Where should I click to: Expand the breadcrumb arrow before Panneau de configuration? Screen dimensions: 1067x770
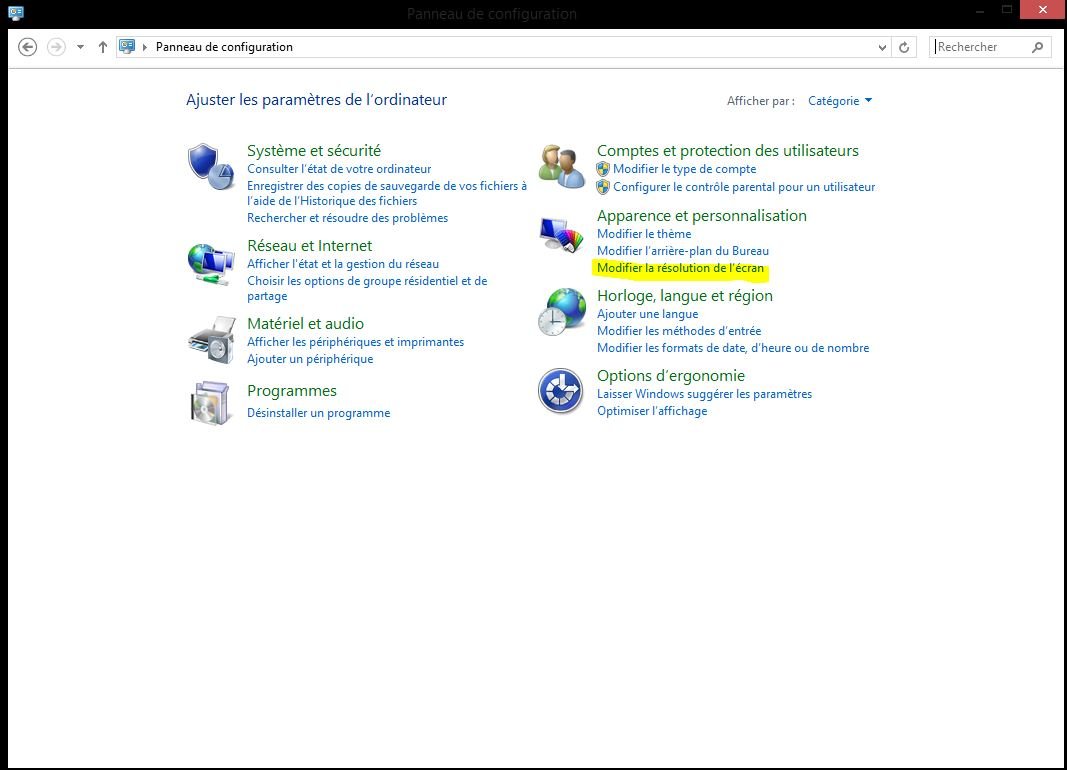(x=144, y=47)
